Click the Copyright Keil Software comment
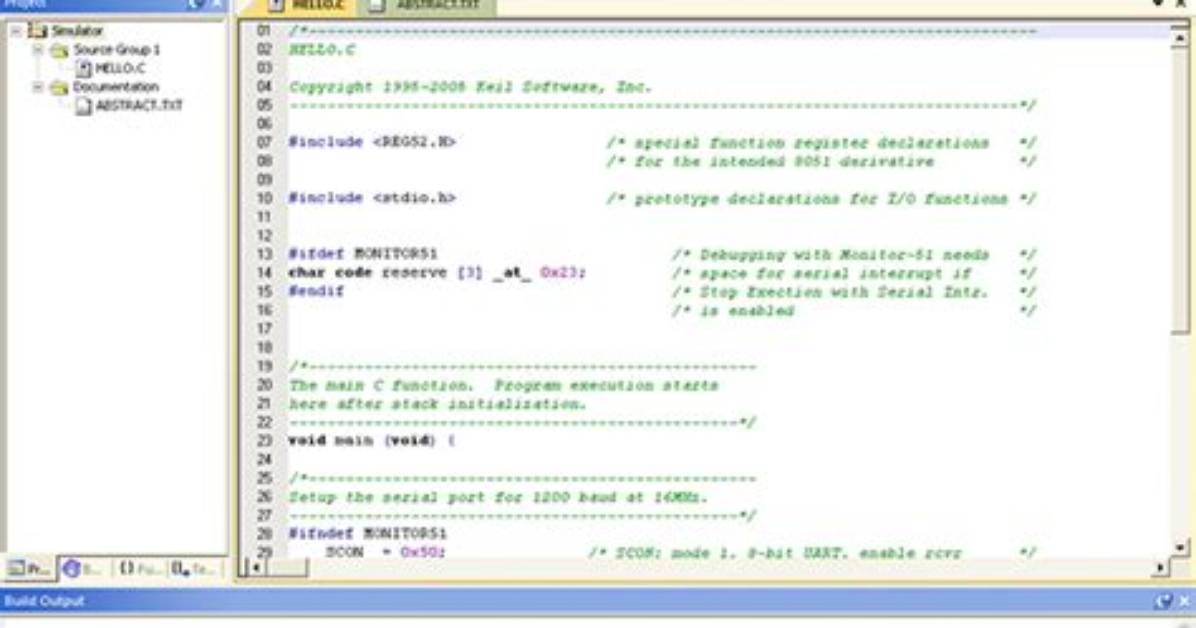 471,87
